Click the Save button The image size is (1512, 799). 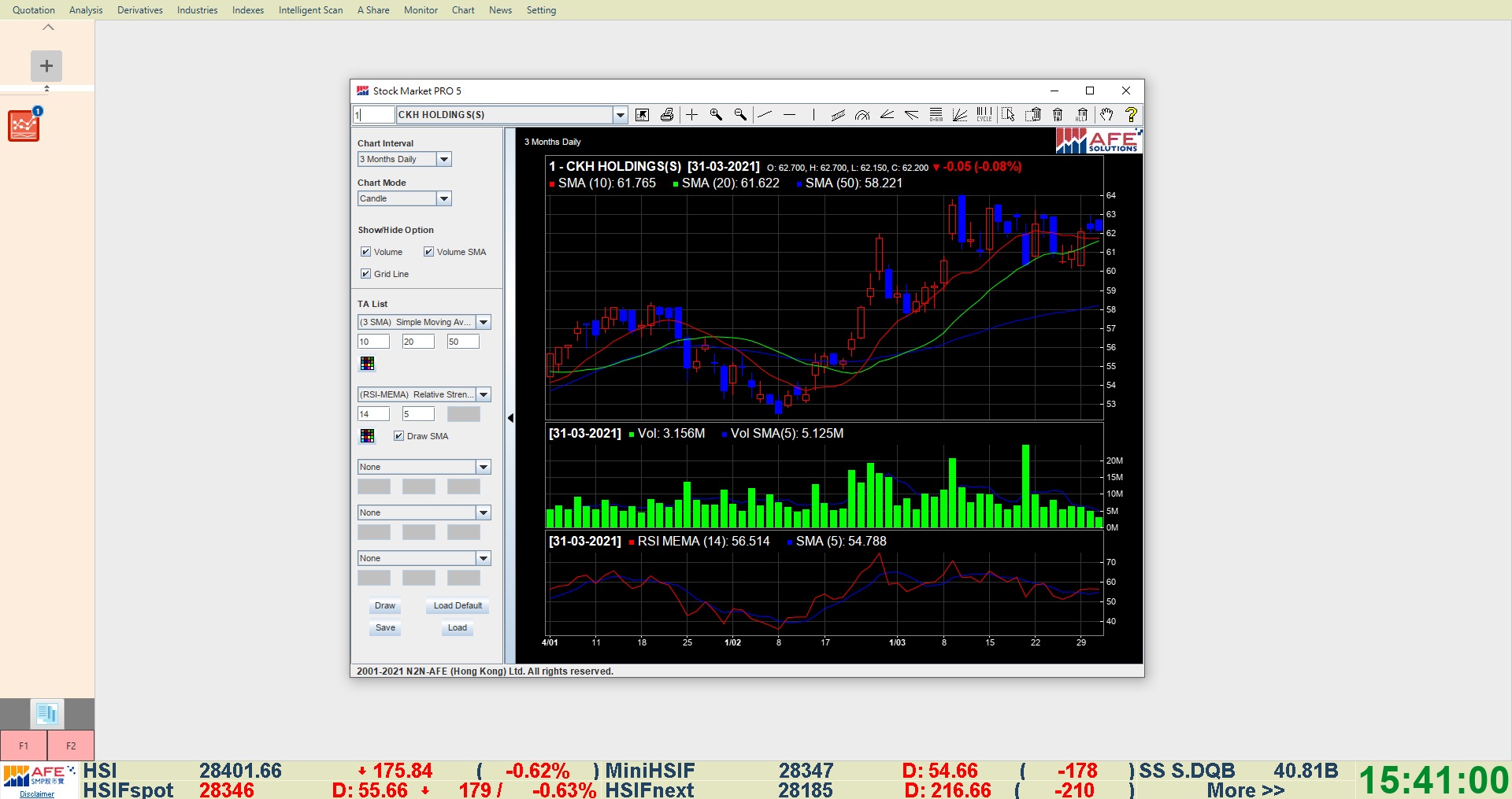tap(385, 628)
